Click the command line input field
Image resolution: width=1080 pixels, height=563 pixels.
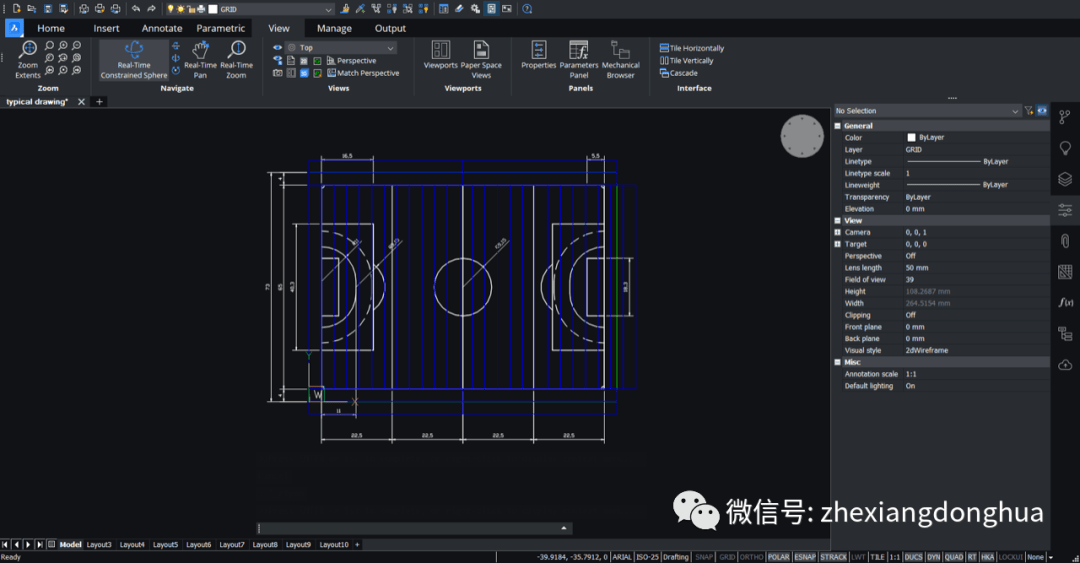[x=410, y=528]
